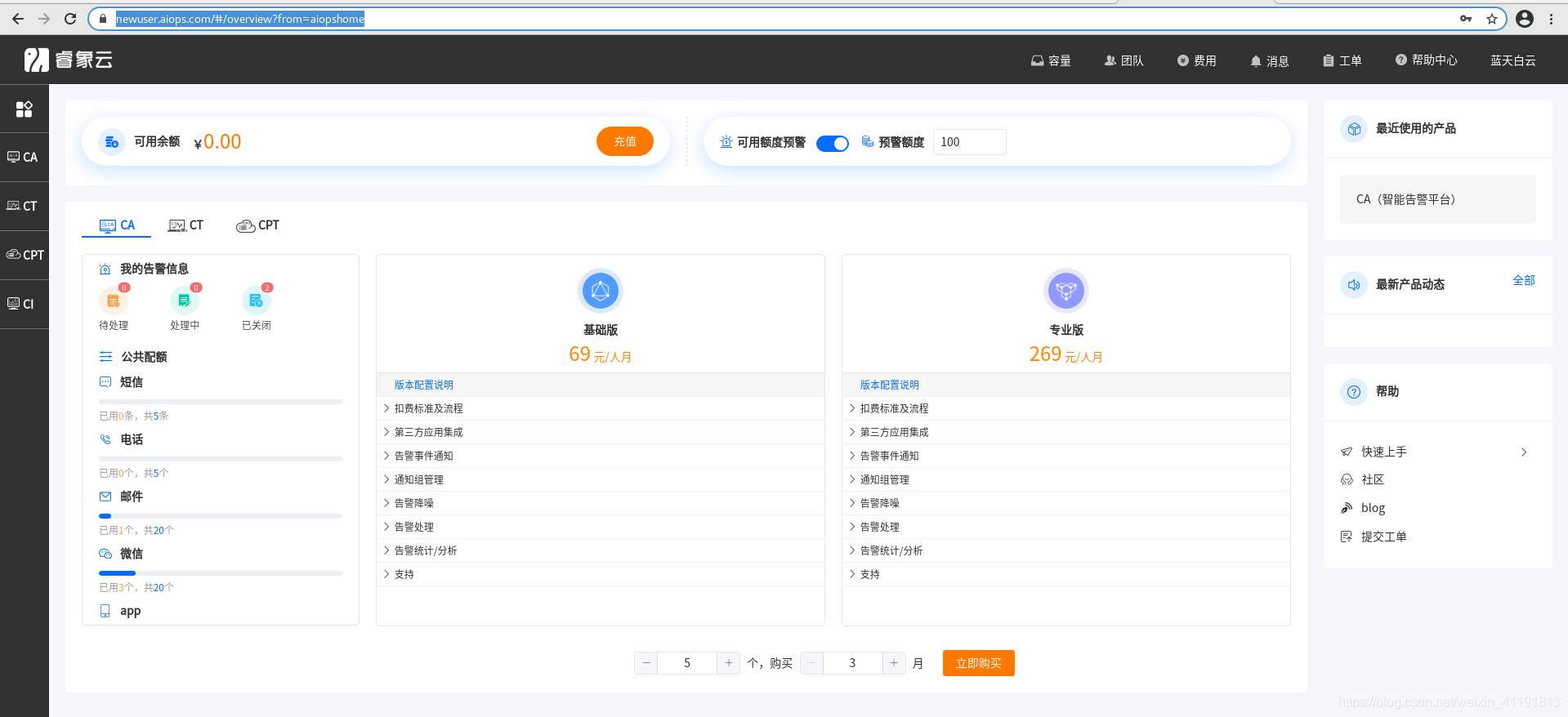Screen dimensions: 1568x717
Task: Expand 专业版 支持
Action: point(1066,574)
